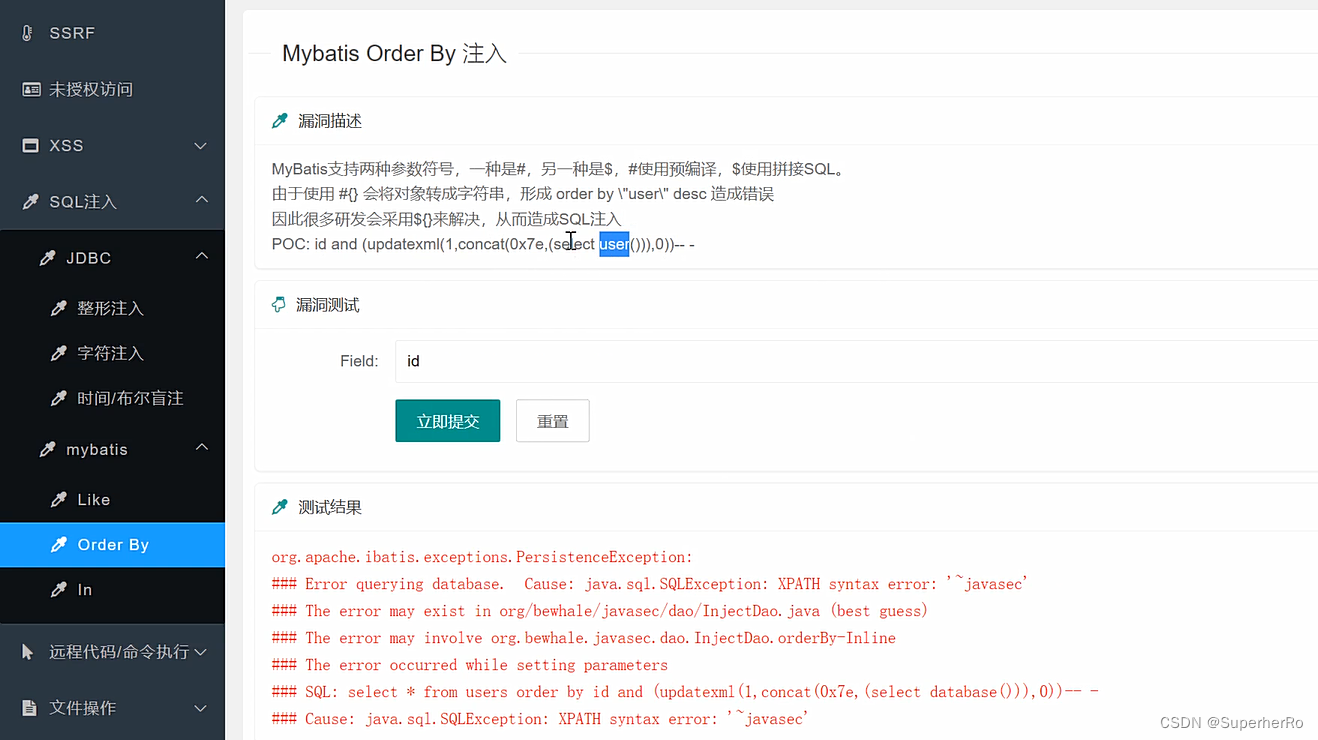Click the 时间/布尔盲注 dropper icon
Screen dimensions: 1318x740
(58, 398)
